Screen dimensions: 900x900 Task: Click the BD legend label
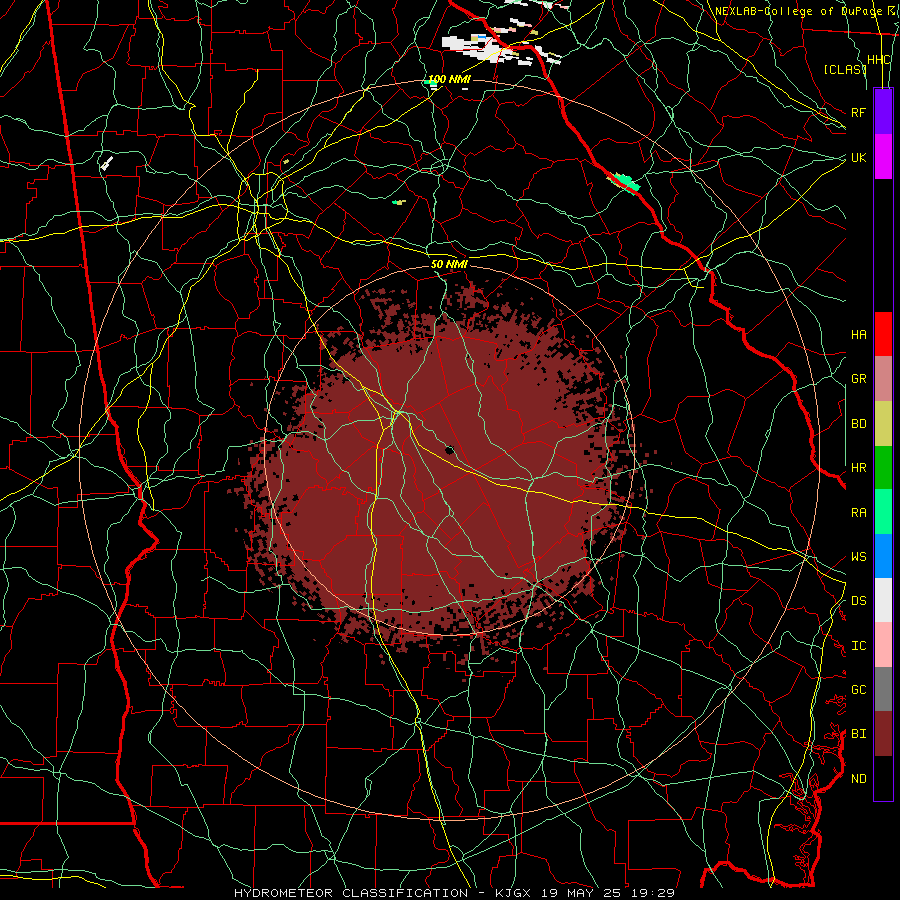point(859,424)
